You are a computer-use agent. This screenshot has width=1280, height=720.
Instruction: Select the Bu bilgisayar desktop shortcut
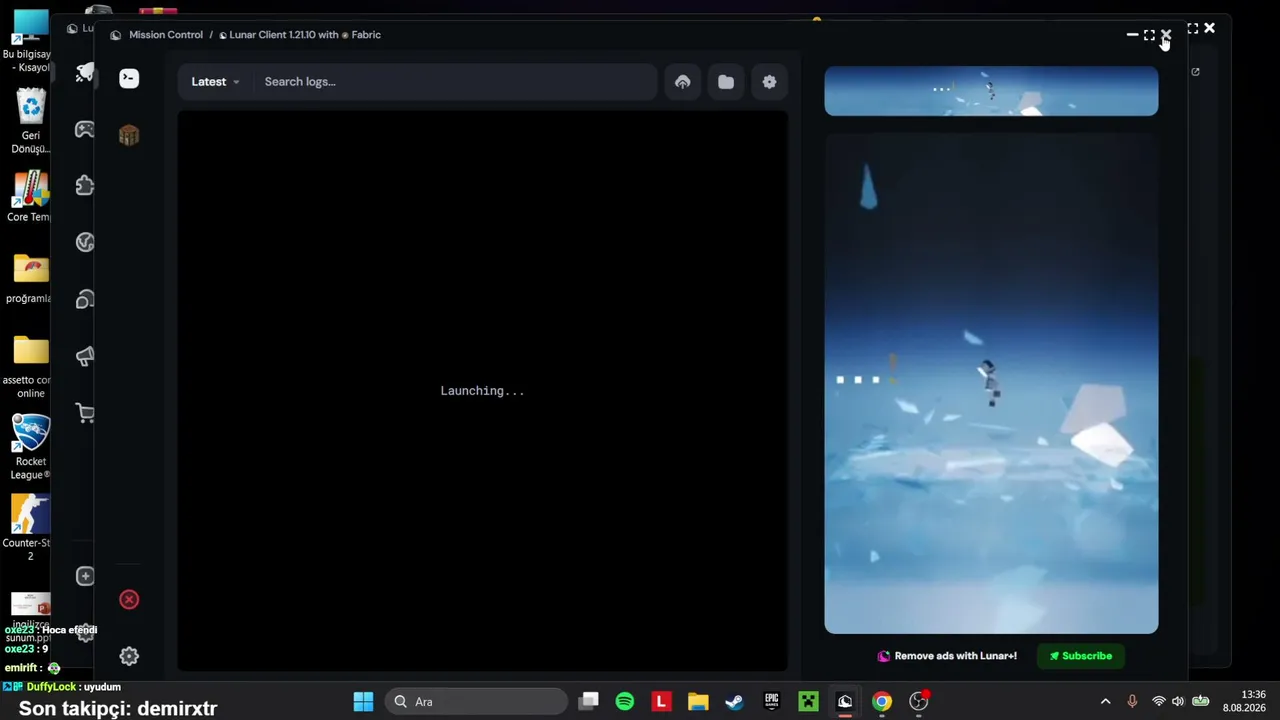31,42
